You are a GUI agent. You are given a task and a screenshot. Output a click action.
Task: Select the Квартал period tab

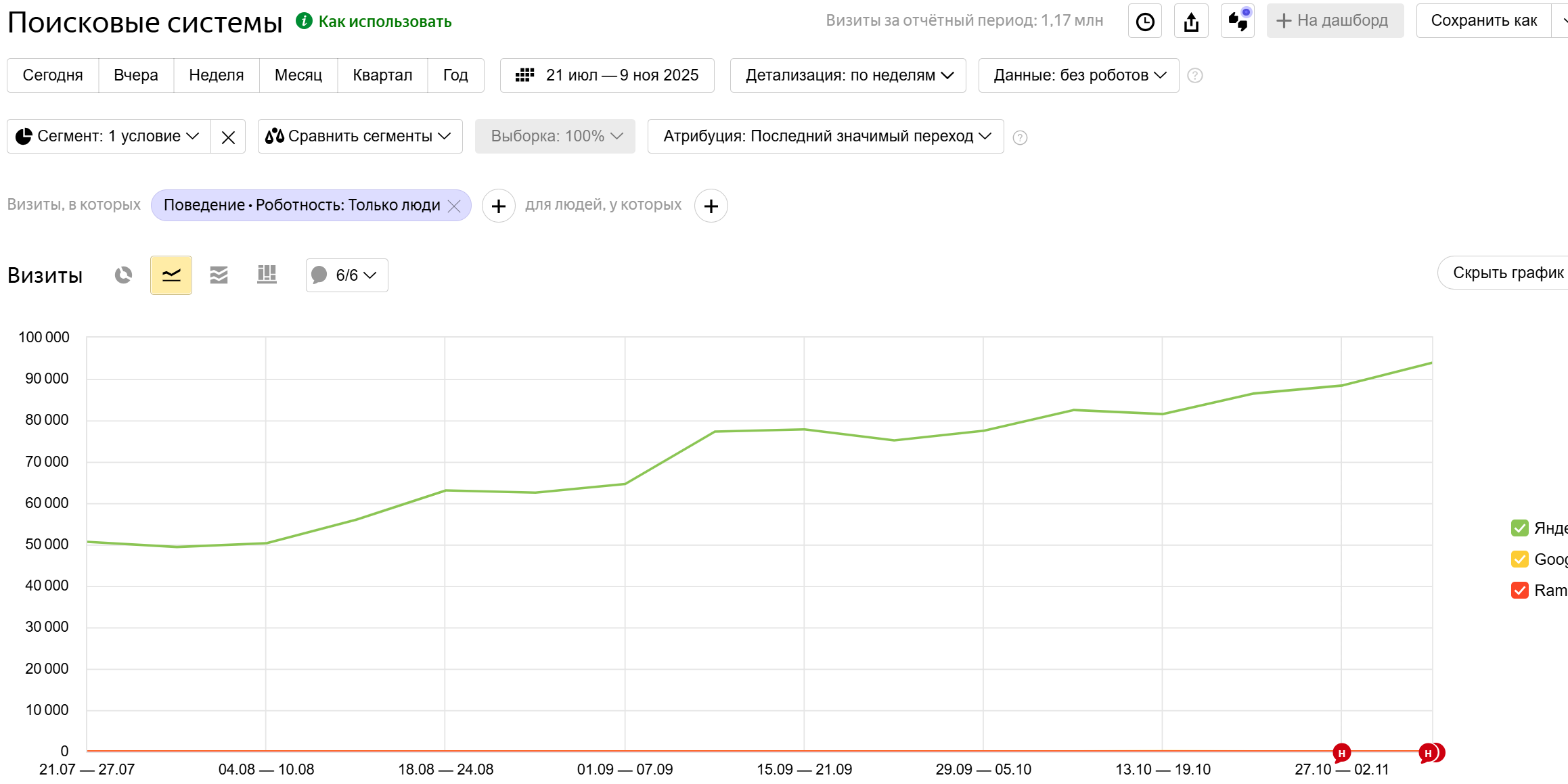coord(382,75)
